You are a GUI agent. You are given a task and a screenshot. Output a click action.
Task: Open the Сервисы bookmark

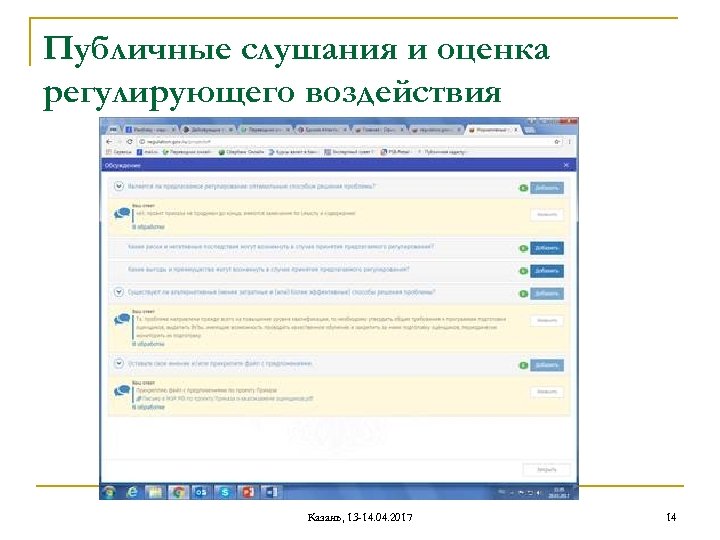(119, 152)
